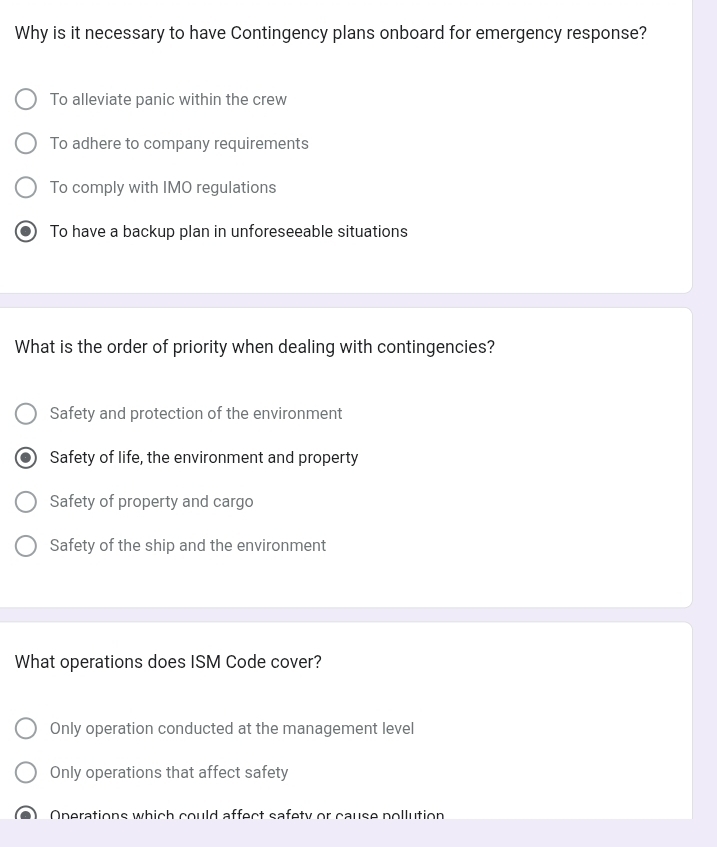Click the 'Only operations that affect safety' label text

pyautogui.click(x=169, y=772)
